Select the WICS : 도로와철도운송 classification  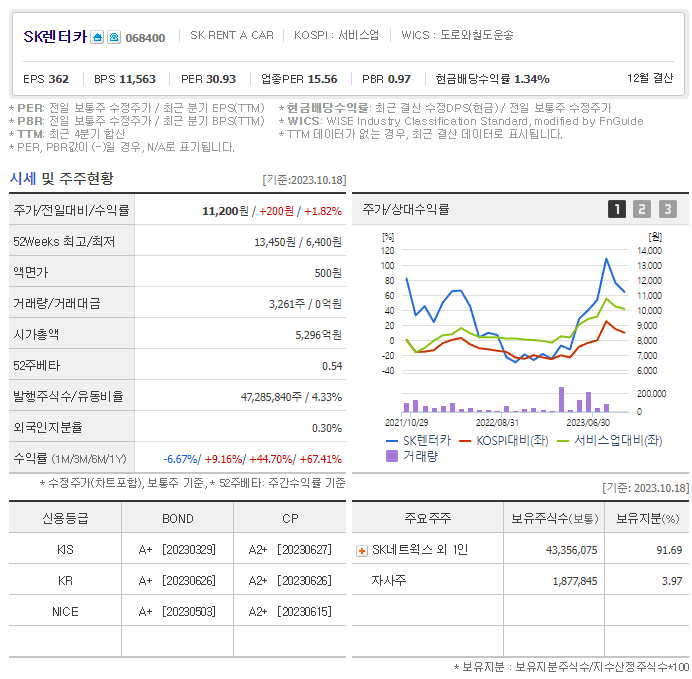click(x=457, y=35)
